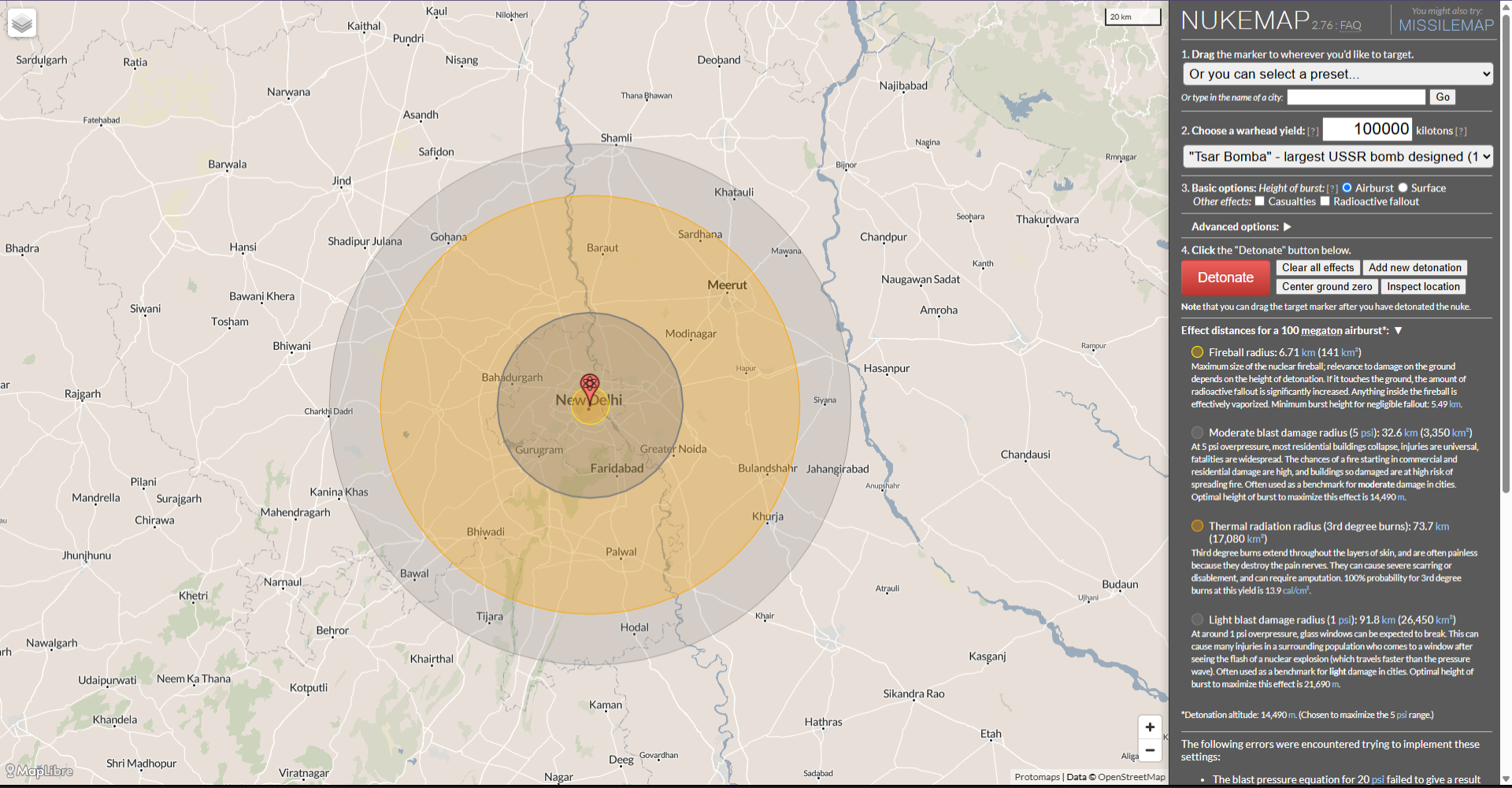The width and height of the screenshot is (1512, 788).
Task: Enable the Casualties checkbox
Action: click(1259, 201)
